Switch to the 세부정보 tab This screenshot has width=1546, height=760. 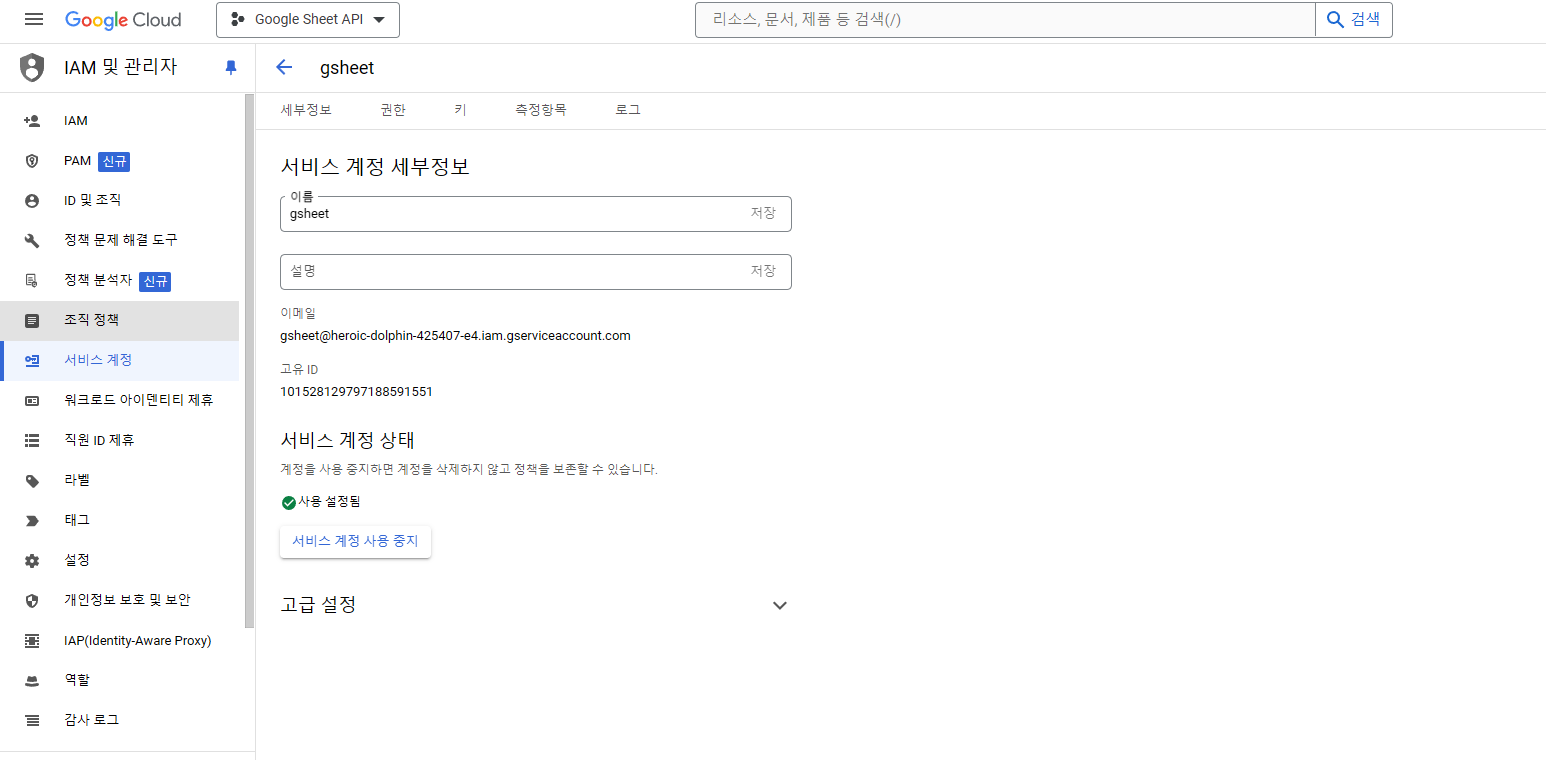306,110
